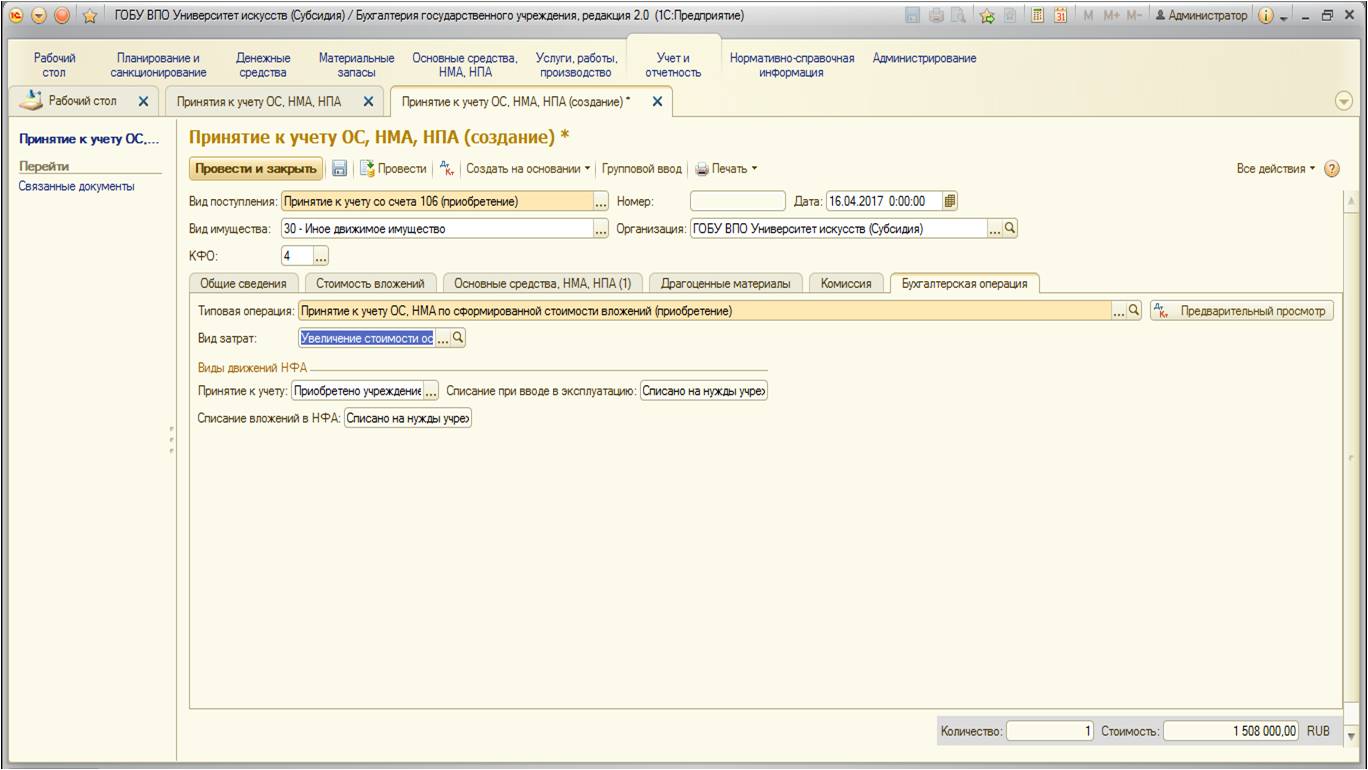Click the info help icon in title bar
This screenshot has width=1368, height=770.
[1265, 15]
